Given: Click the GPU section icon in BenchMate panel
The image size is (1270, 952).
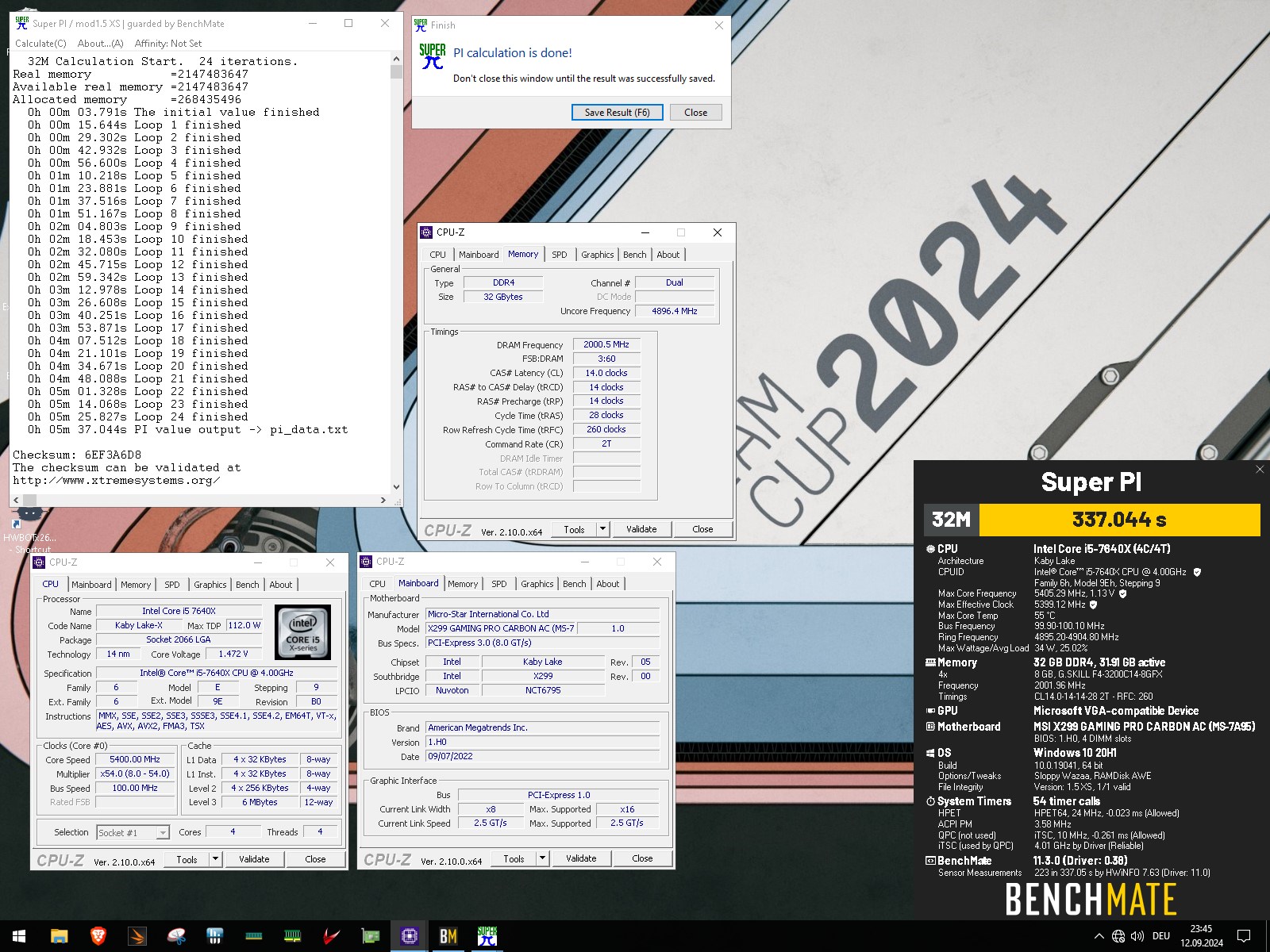Looking at the screenshot, I should (x=930, y=711).
